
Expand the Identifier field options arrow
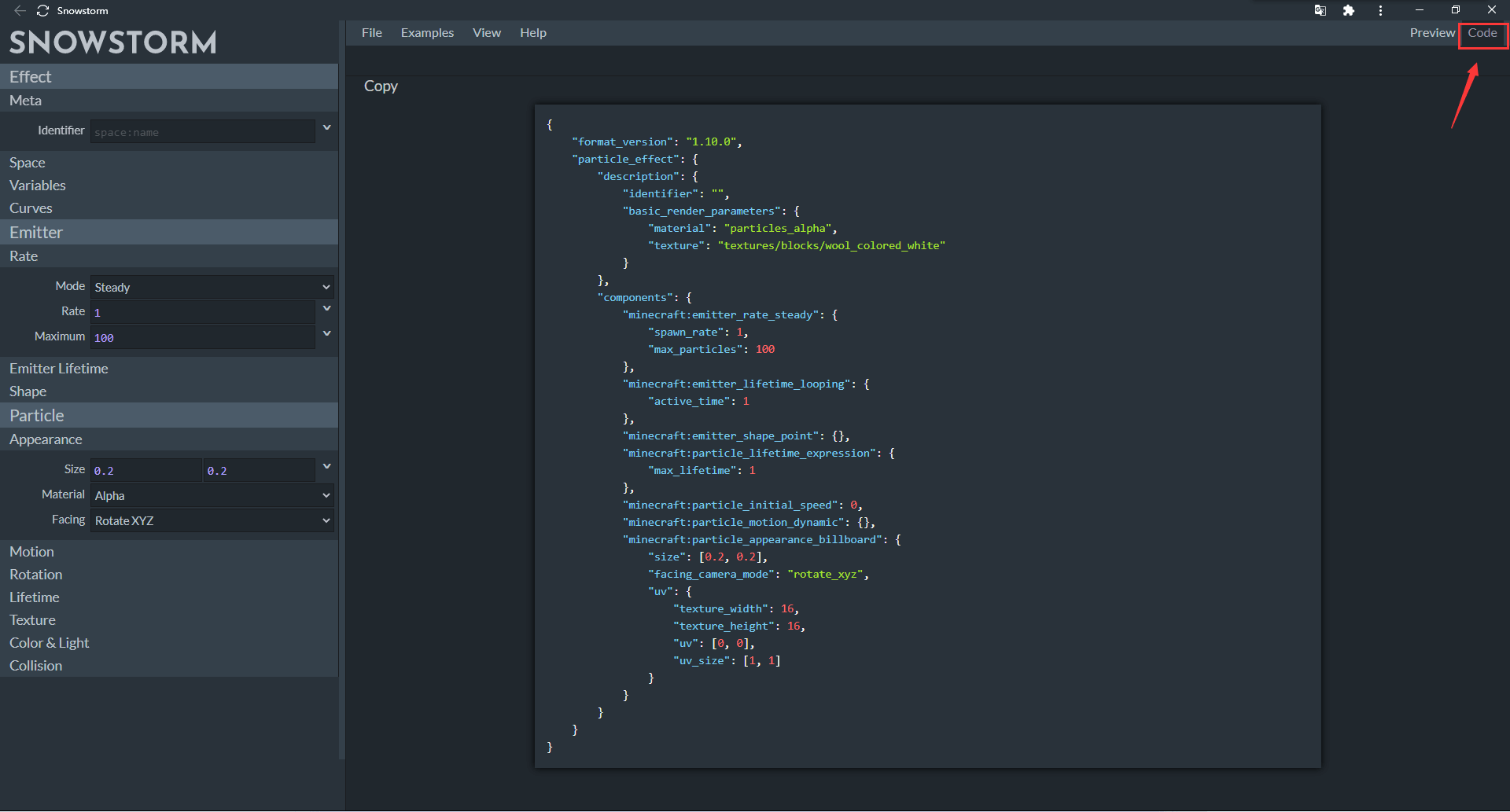point(326,127)
